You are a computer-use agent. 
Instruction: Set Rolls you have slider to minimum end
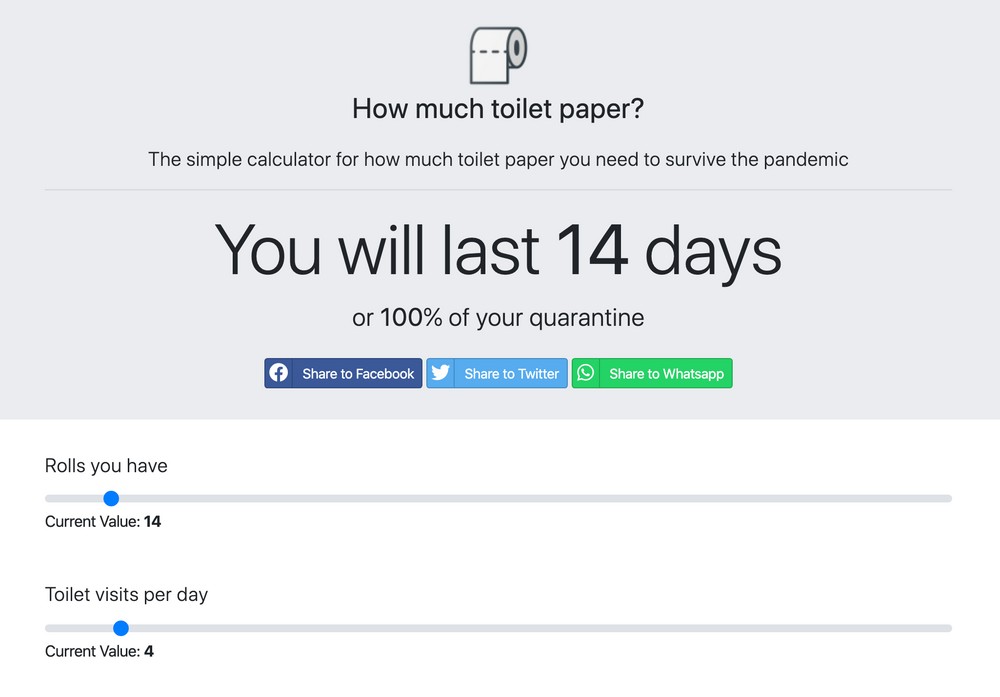point(47,498)
